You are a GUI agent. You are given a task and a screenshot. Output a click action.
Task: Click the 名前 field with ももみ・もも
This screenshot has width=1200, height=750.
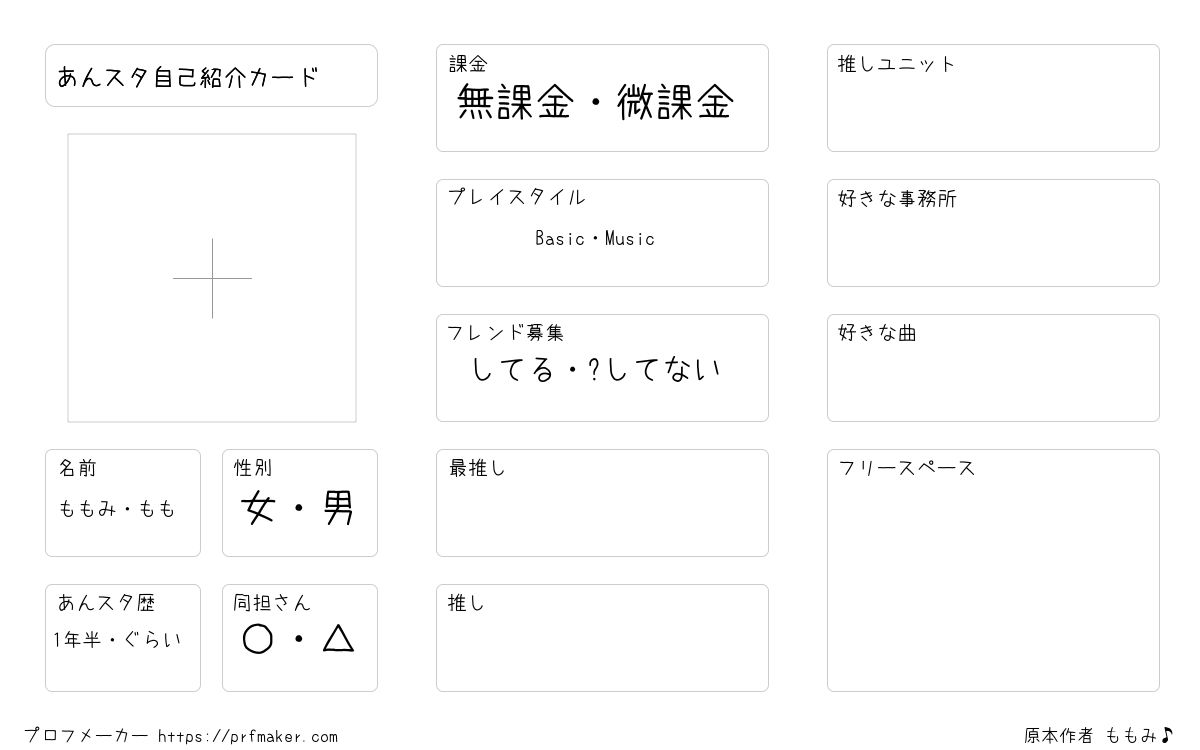pos(123,503)
